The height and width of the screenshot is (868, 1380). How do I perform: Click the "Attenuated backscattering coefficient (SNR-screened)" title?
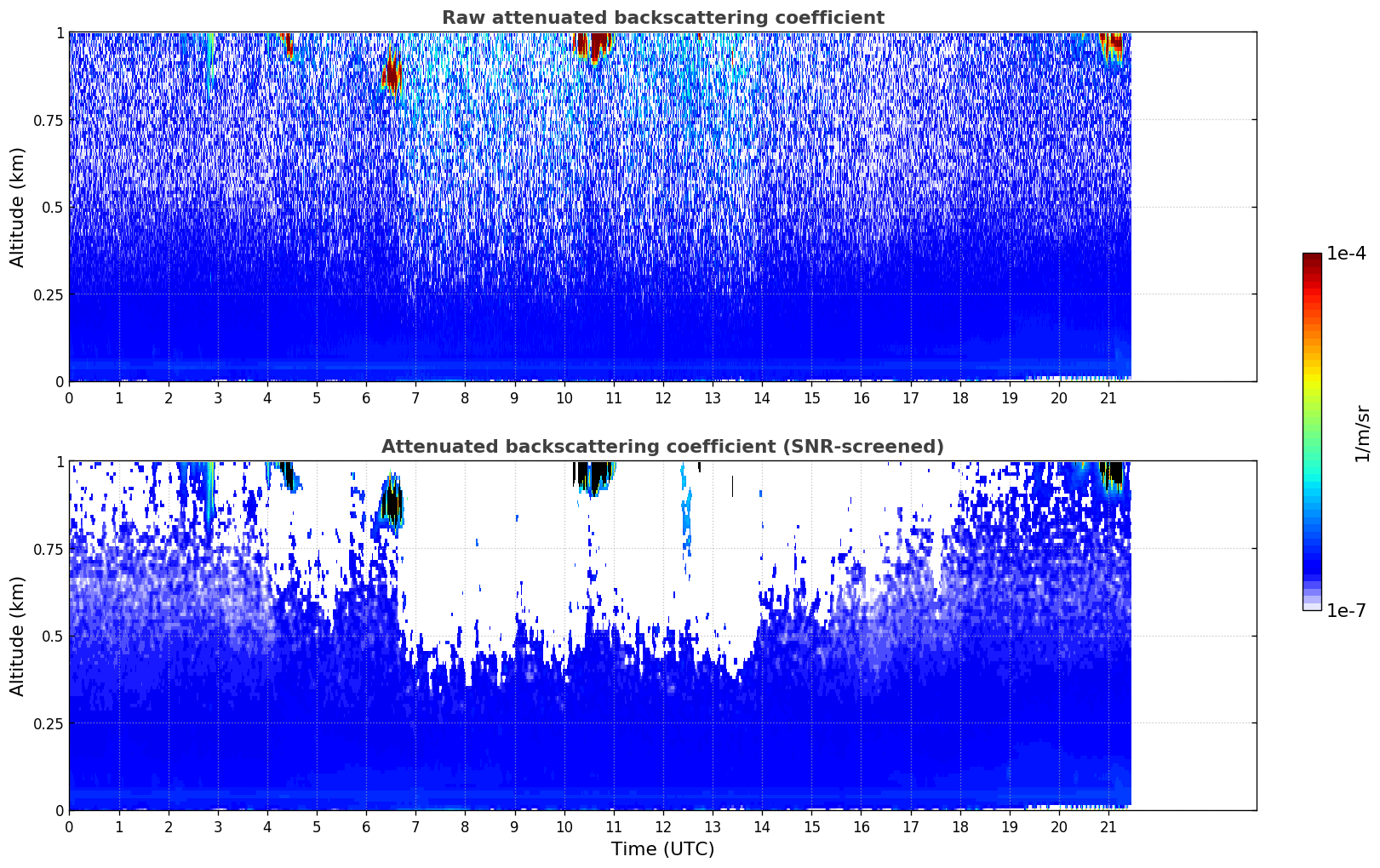[x=662, y=447]
